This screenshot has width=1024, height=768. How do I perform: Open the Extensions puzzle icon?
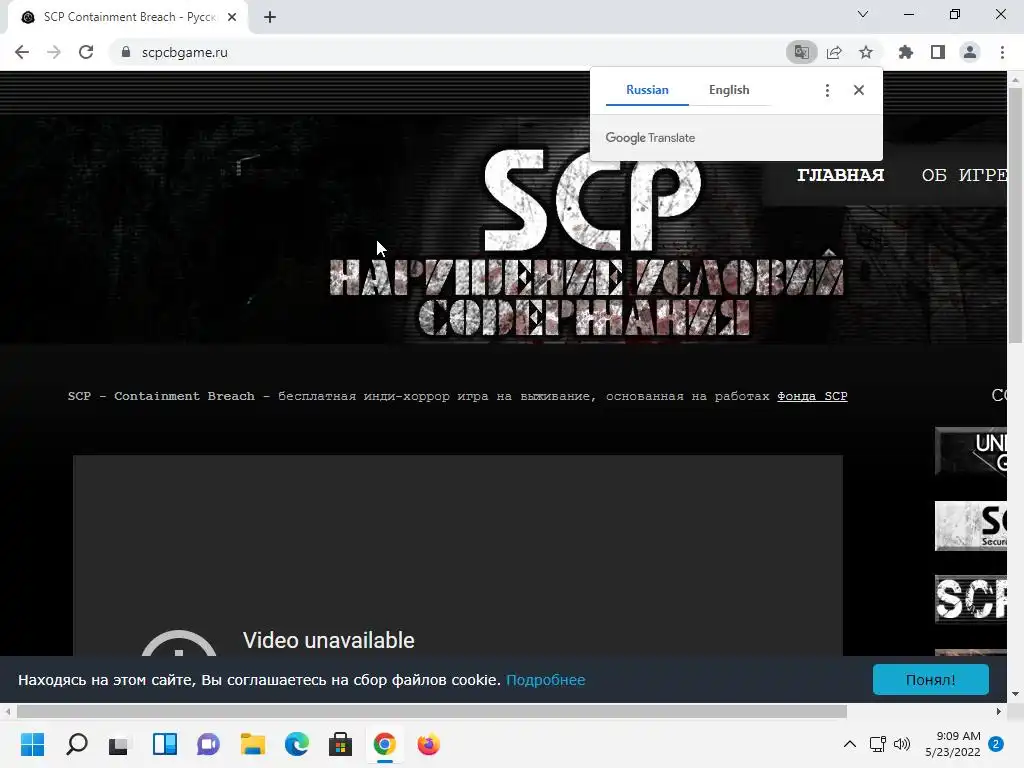[906, 52]
